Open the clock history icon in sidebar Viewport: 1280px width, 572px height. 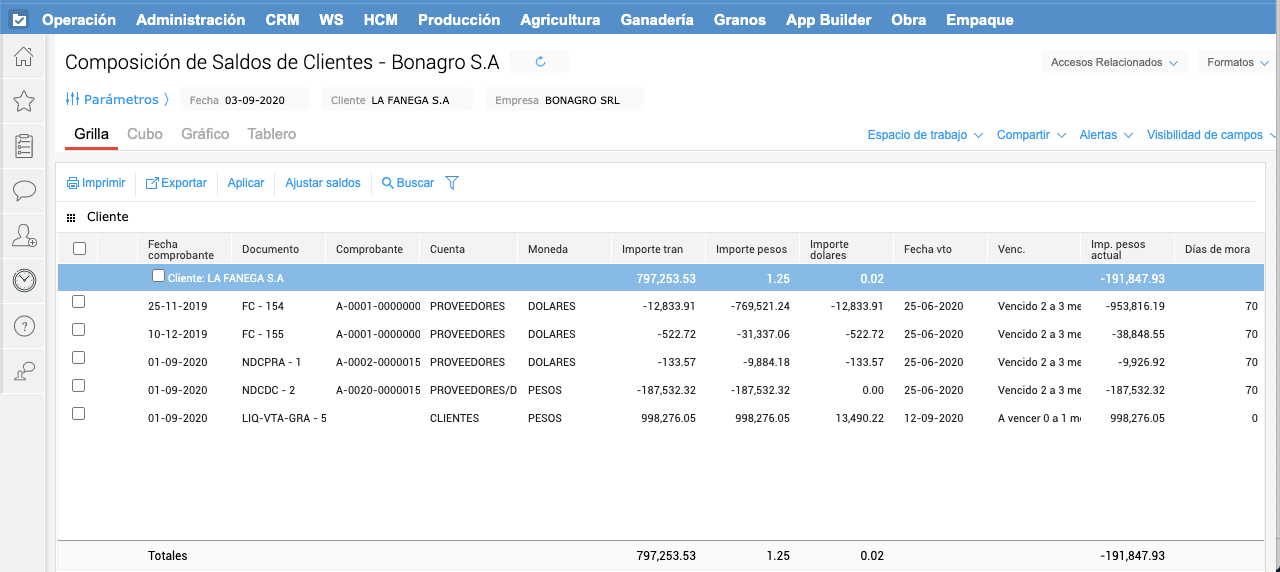[x=24, y=281]
